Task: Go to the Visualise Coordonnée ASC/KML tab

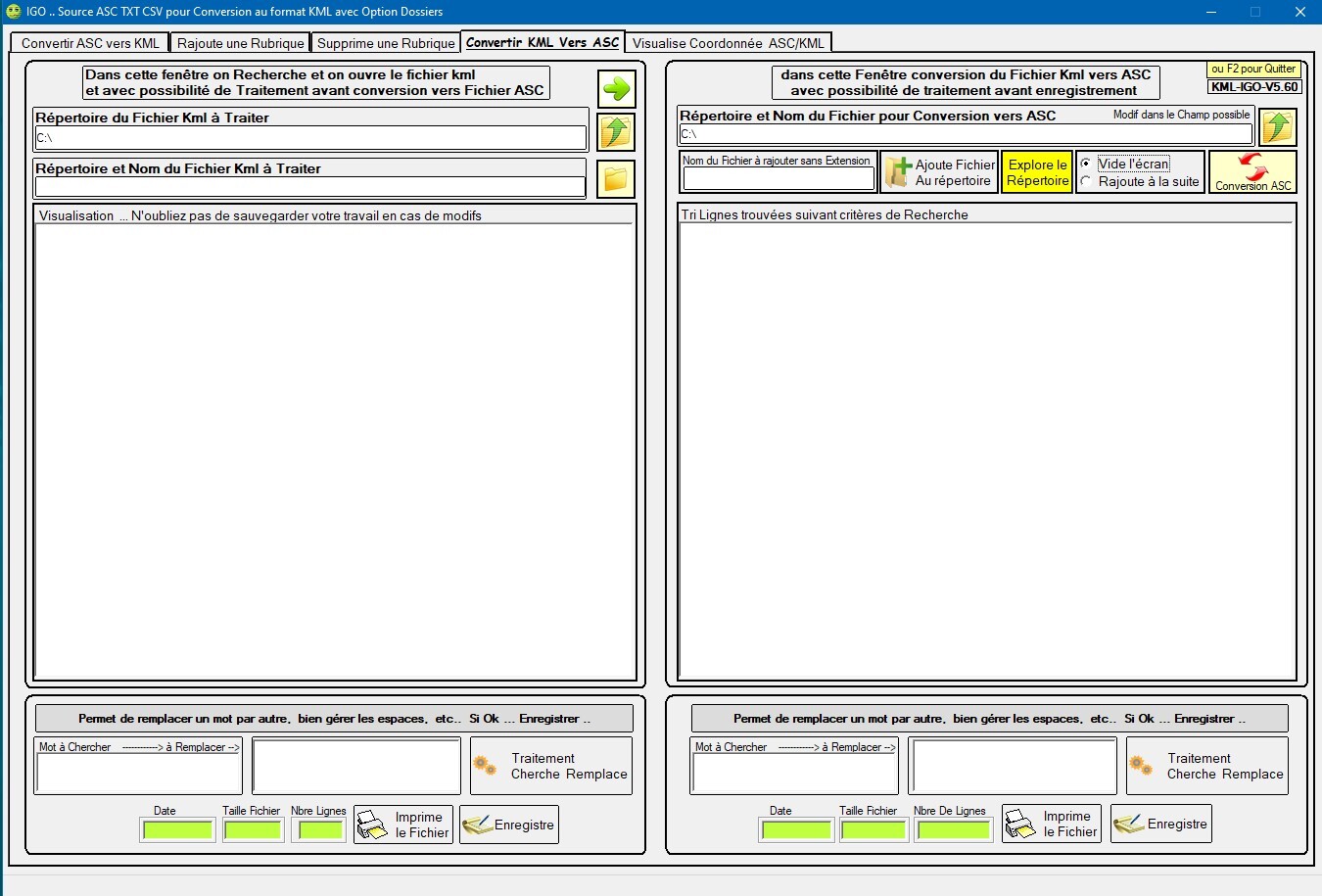Action: [x=729, y=43]
